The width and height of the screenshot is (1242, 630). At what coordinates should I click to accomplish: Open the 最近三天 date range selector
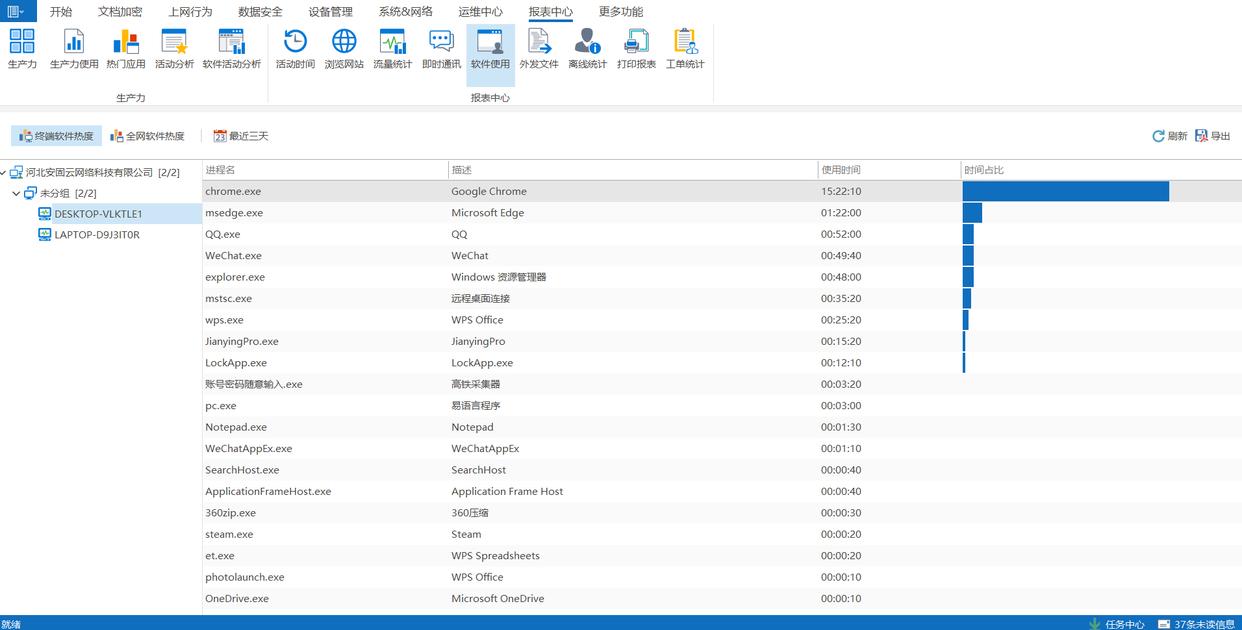click(241, 136)
